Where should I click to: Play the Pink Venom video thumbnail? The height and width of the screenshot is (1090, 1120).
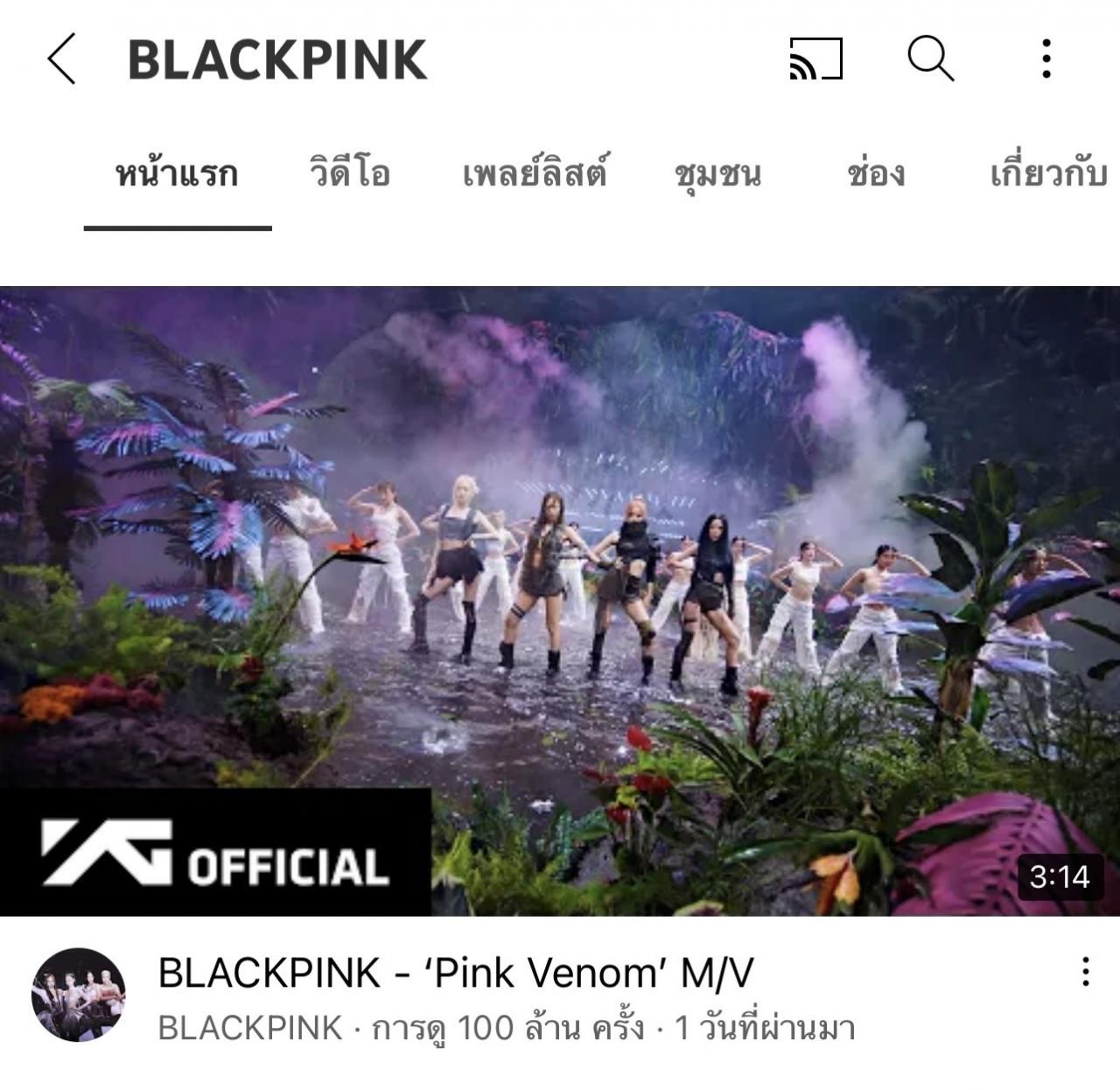pos(560,601)
